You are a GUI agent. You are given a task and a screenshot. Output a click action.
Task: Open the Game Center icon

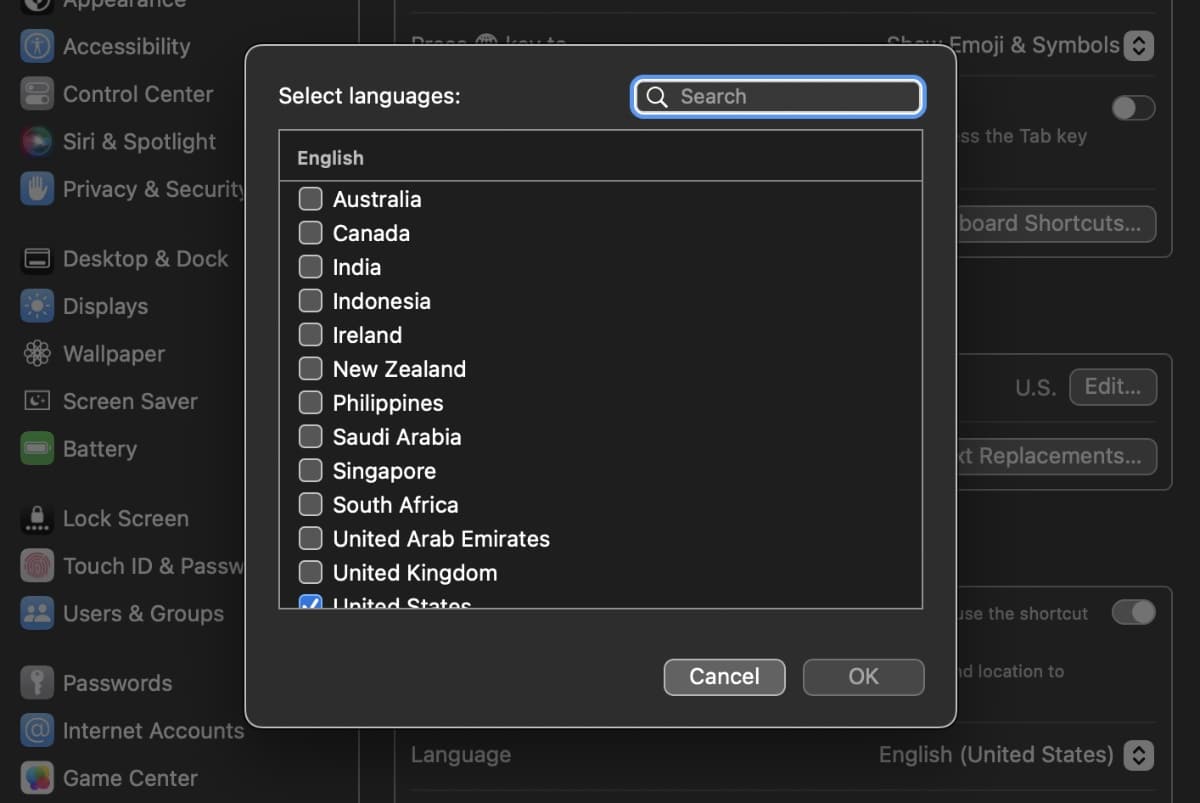point(37,778)
